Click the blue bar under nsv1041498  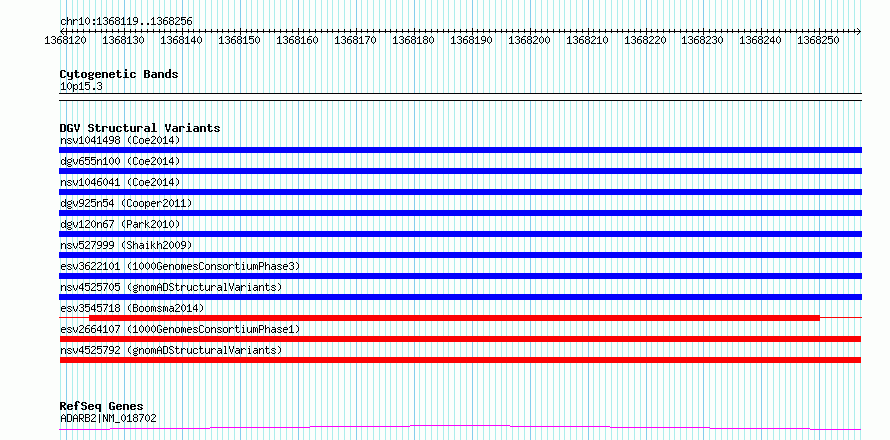coord(460,150)
